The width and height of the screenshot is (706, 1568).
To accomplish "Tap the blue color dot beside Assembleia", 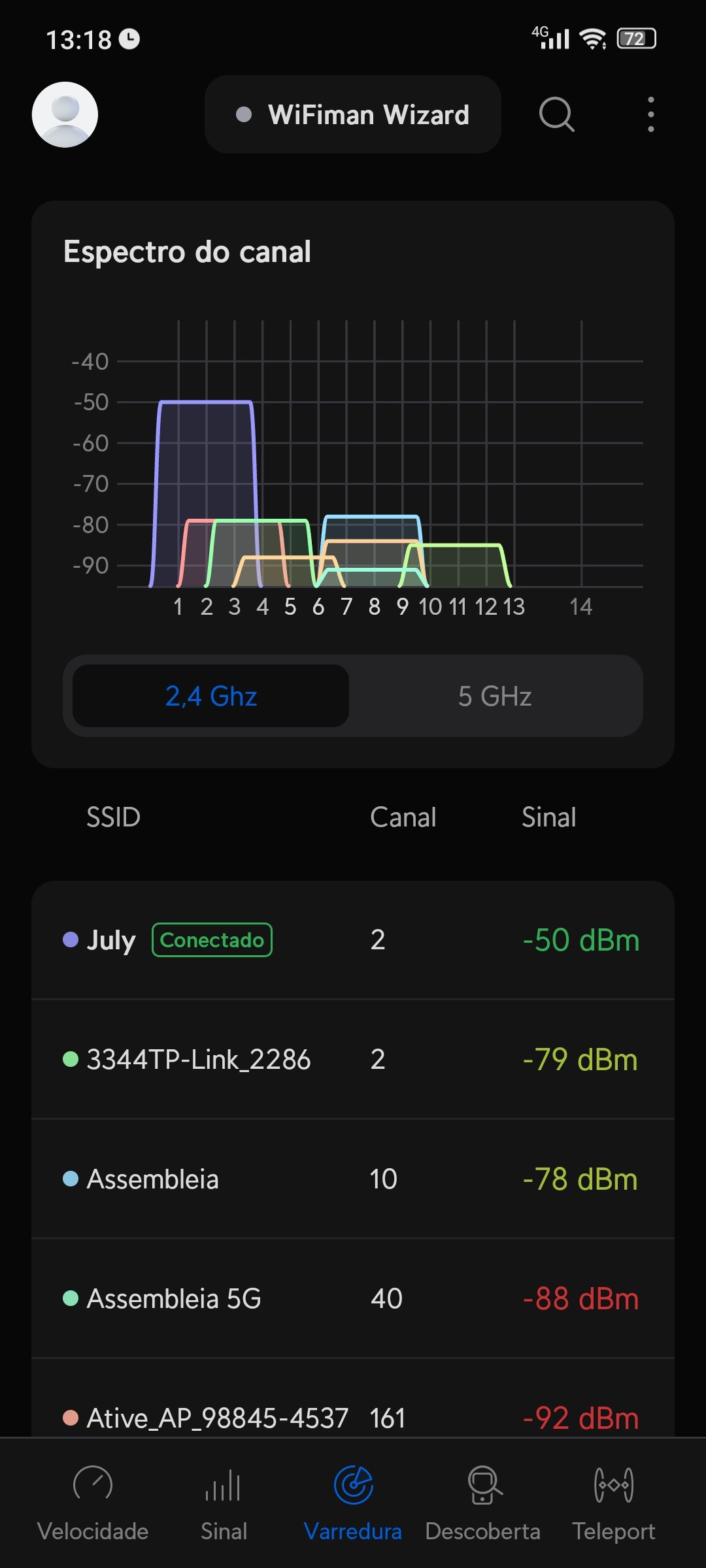I will [x=71, y=1179].
